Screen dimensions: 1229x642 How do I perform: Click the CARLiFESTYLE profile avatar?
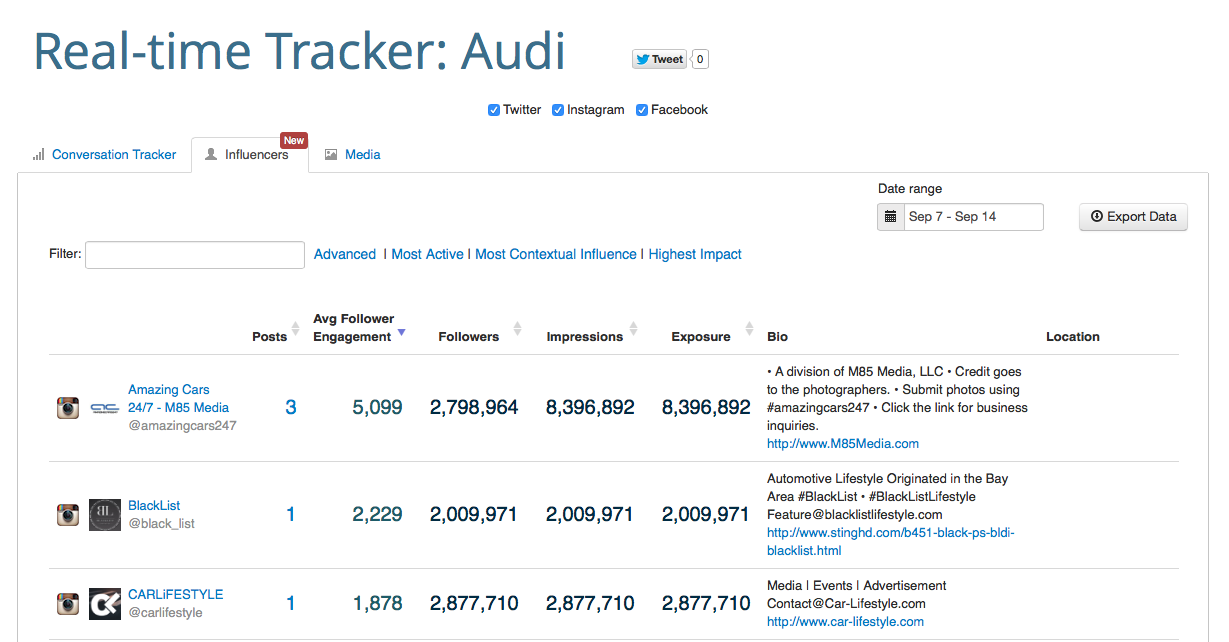[105, 604]
